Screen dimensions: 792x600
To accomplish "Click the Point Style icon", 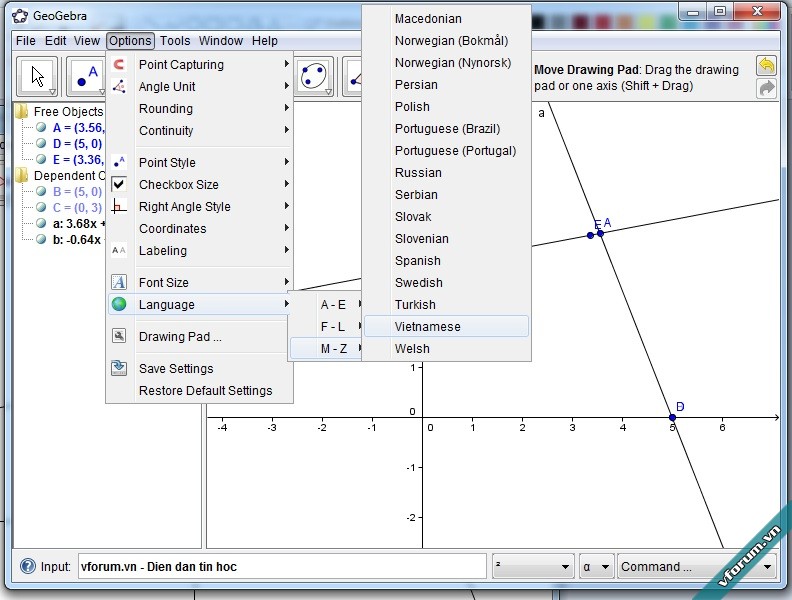I will tap(119, 162).
